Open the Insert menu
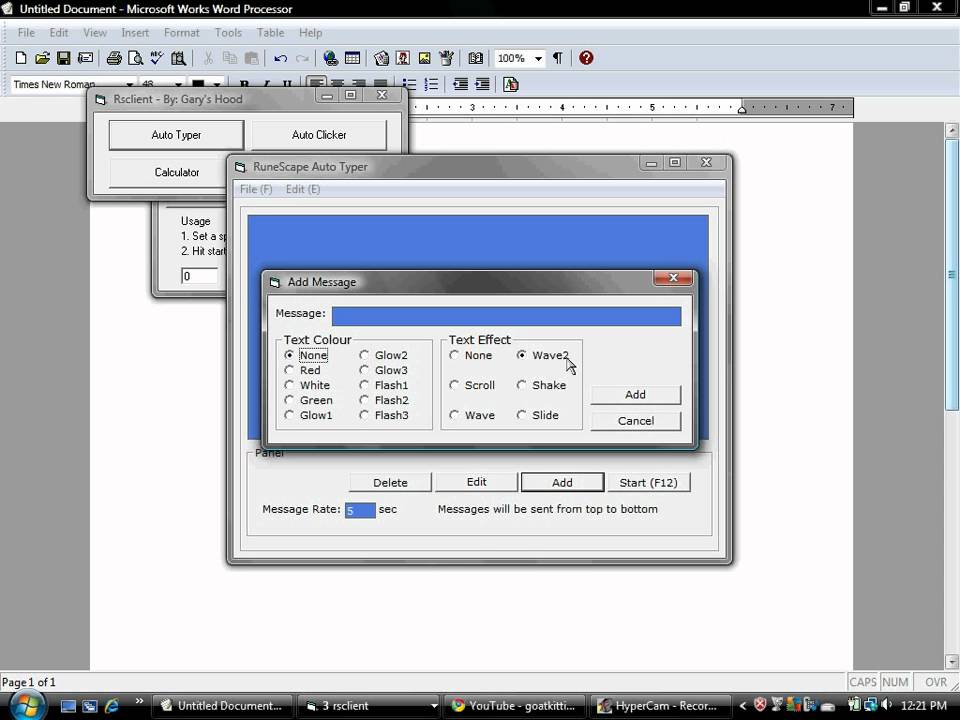Viewport: 960px width, 720px height. 135,33
